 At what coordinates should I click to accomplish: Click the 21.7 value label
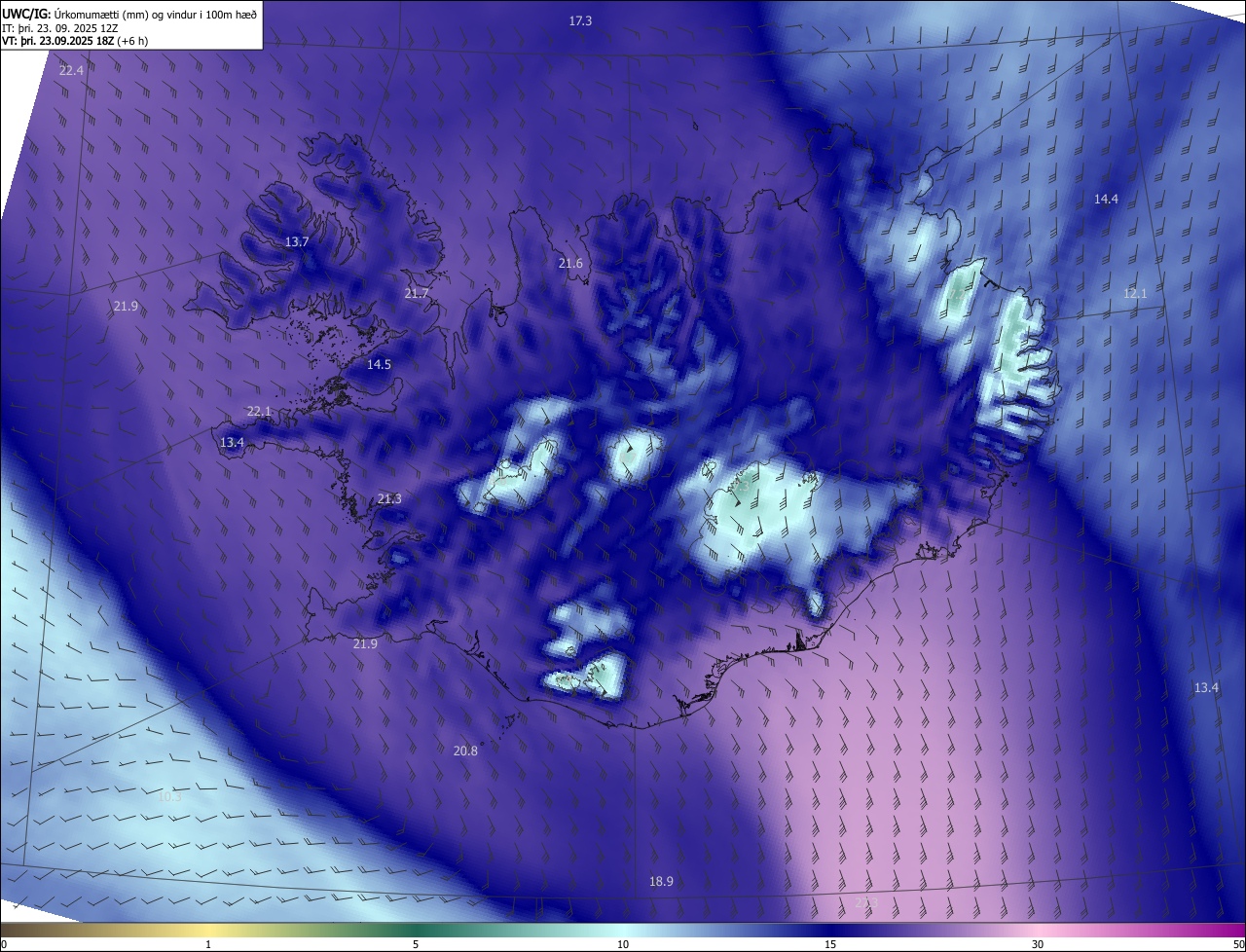[x=417, y=293]
